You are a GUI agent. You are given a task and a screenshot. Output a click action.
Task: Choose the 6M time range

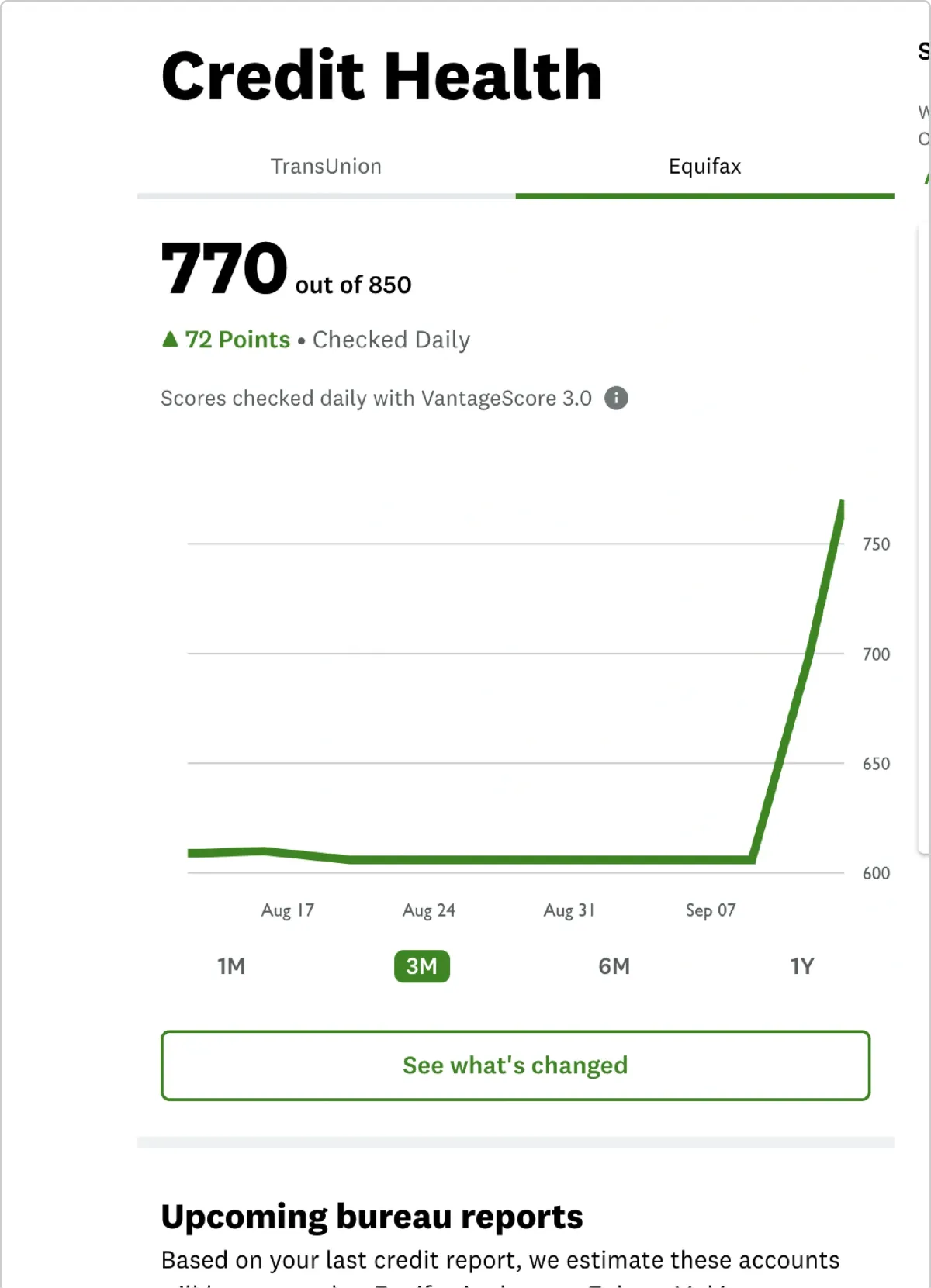click(614, 966)
